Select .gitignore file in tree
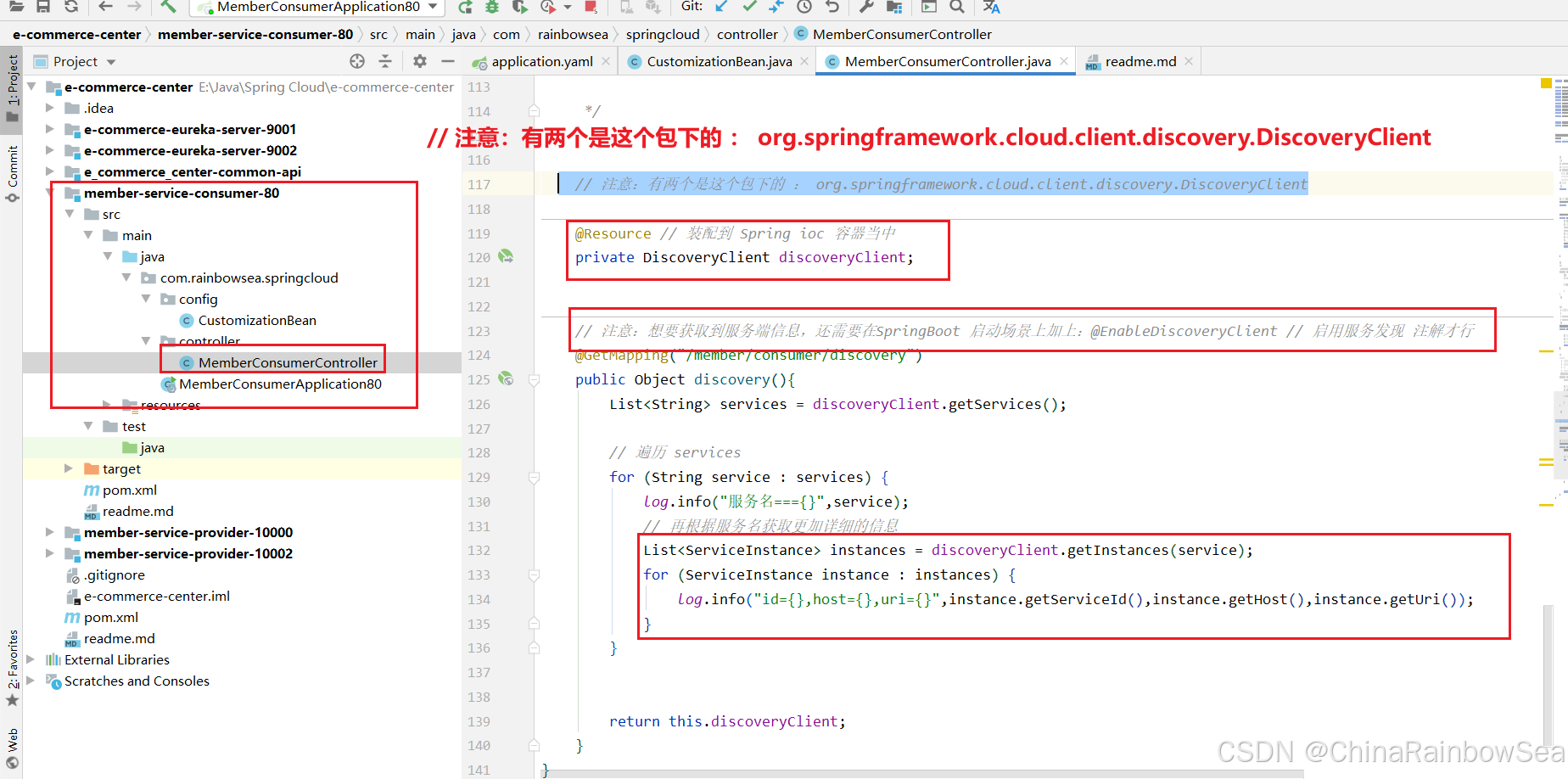The width and height of the screenshot is (1568, 779). click(105, 574)
